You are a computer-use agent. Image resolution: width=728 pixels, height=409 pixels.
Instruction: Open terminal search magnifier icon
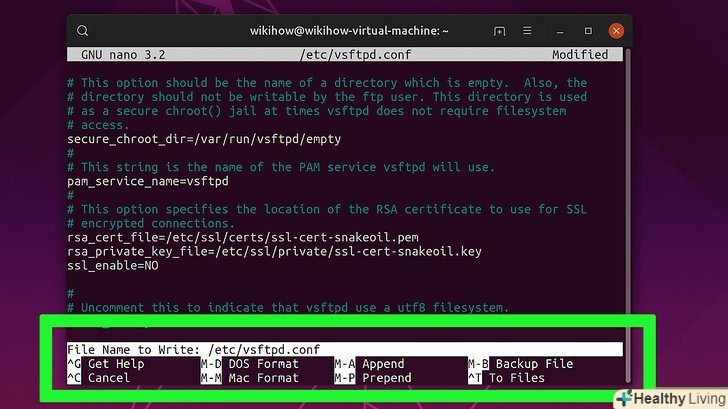(x=83, y=31)
